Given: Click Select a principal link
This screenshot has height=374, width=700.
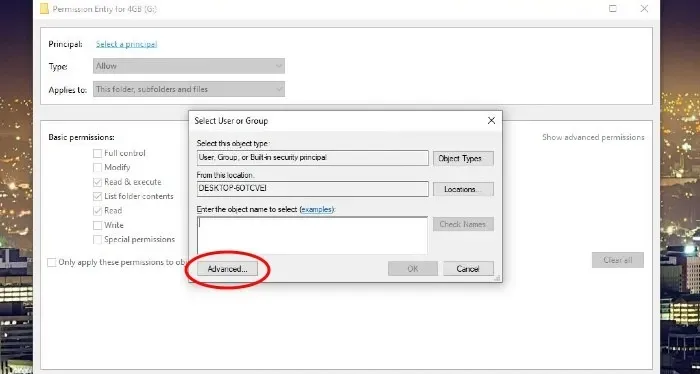Looking at the screenshot, I should 126,44.
